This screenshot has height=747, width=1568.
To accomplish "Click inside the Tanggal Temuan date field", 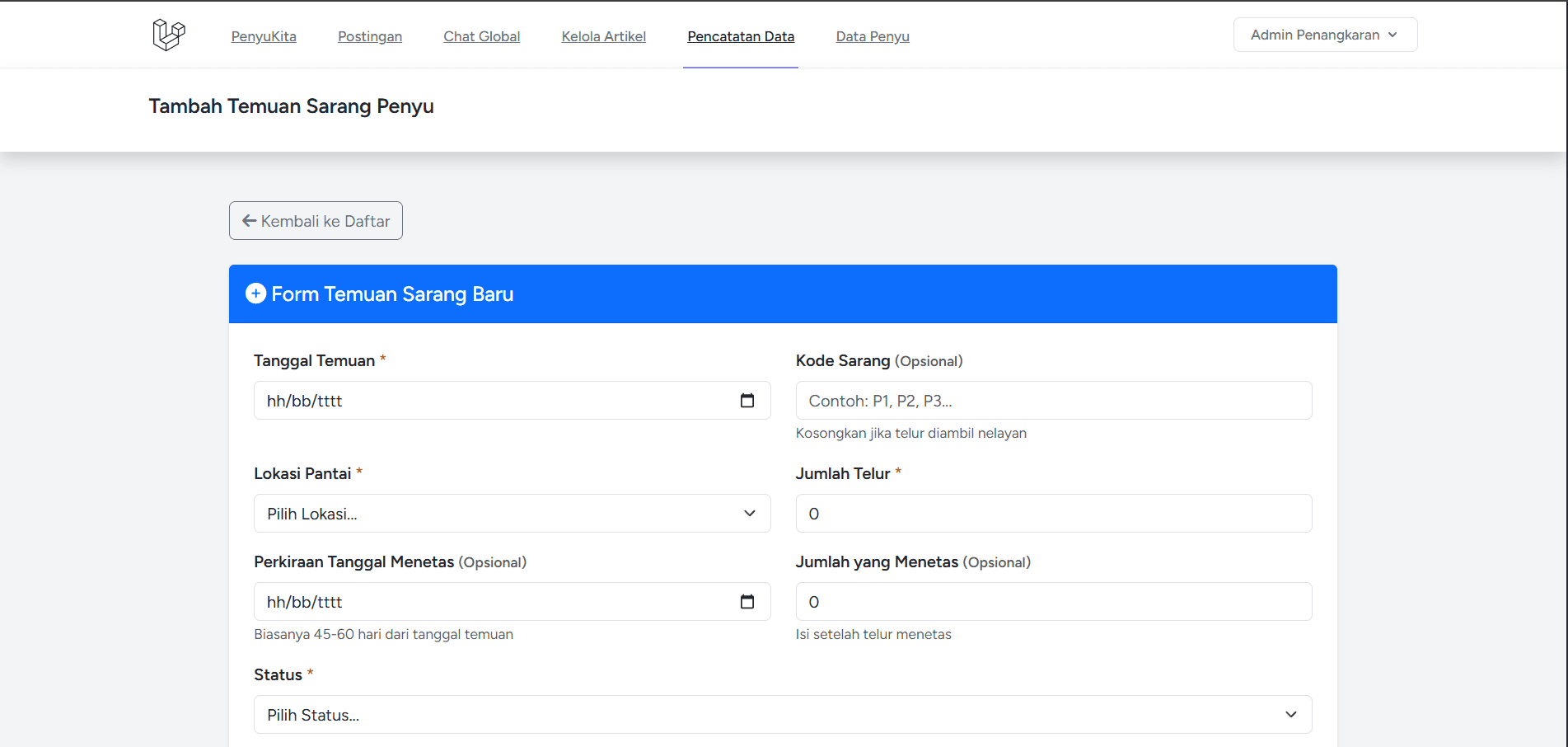I will (x=494, y=401).
